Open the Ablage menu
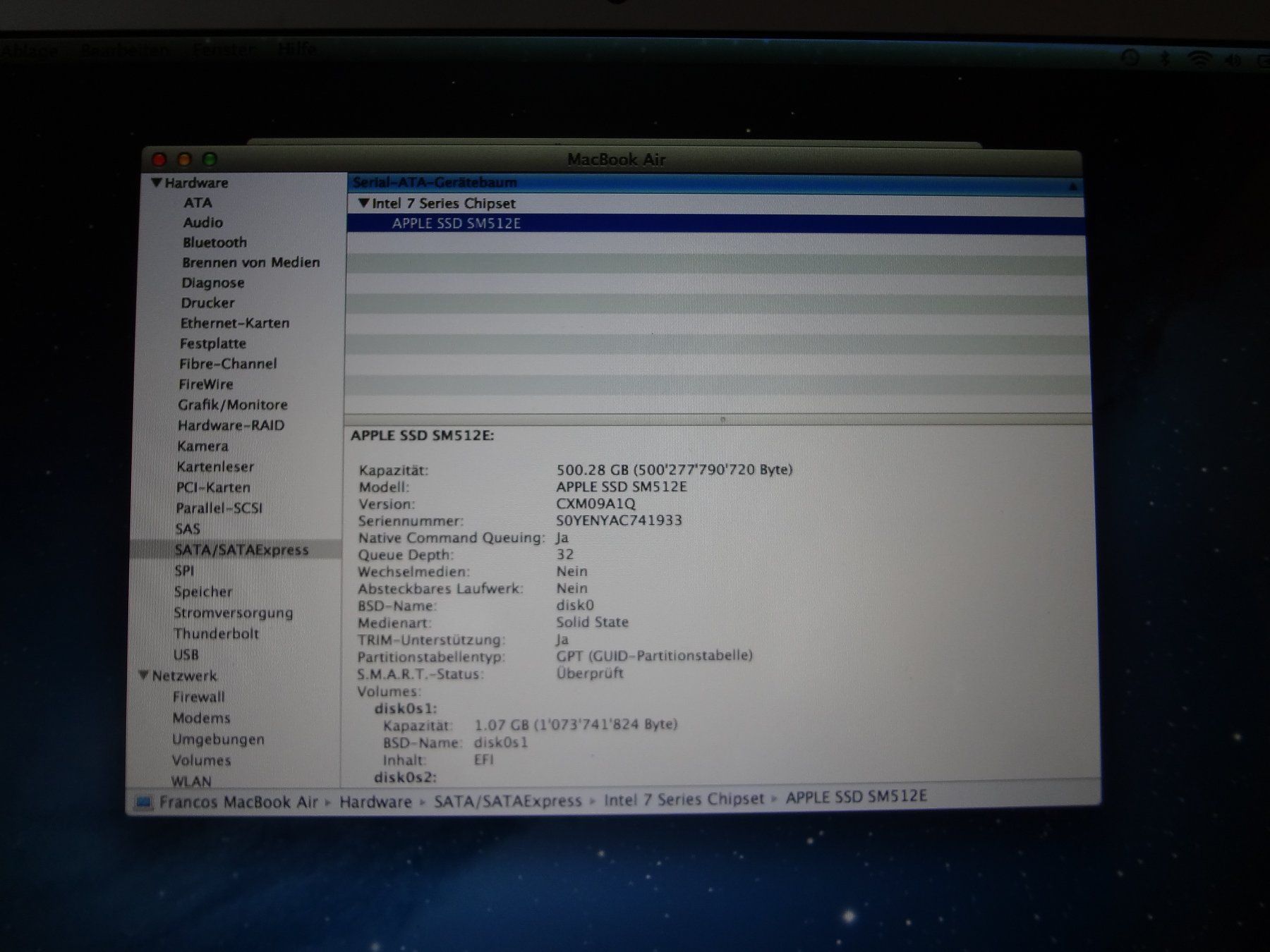This screenshot has width=1270, height=952. tap(30, 51)
